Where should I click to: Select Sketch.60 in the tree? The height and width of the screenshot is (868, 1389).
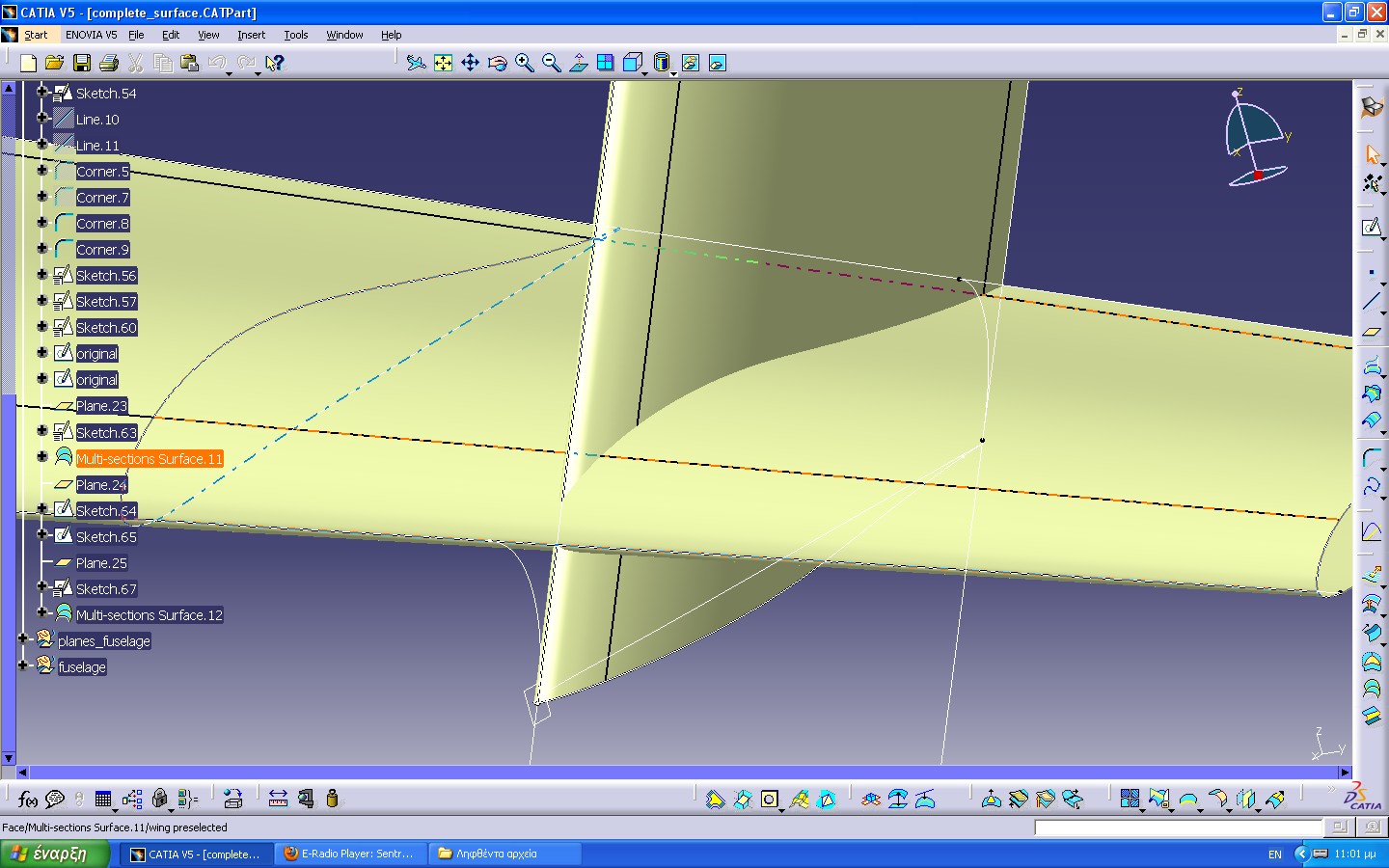[x=106, y=328]
